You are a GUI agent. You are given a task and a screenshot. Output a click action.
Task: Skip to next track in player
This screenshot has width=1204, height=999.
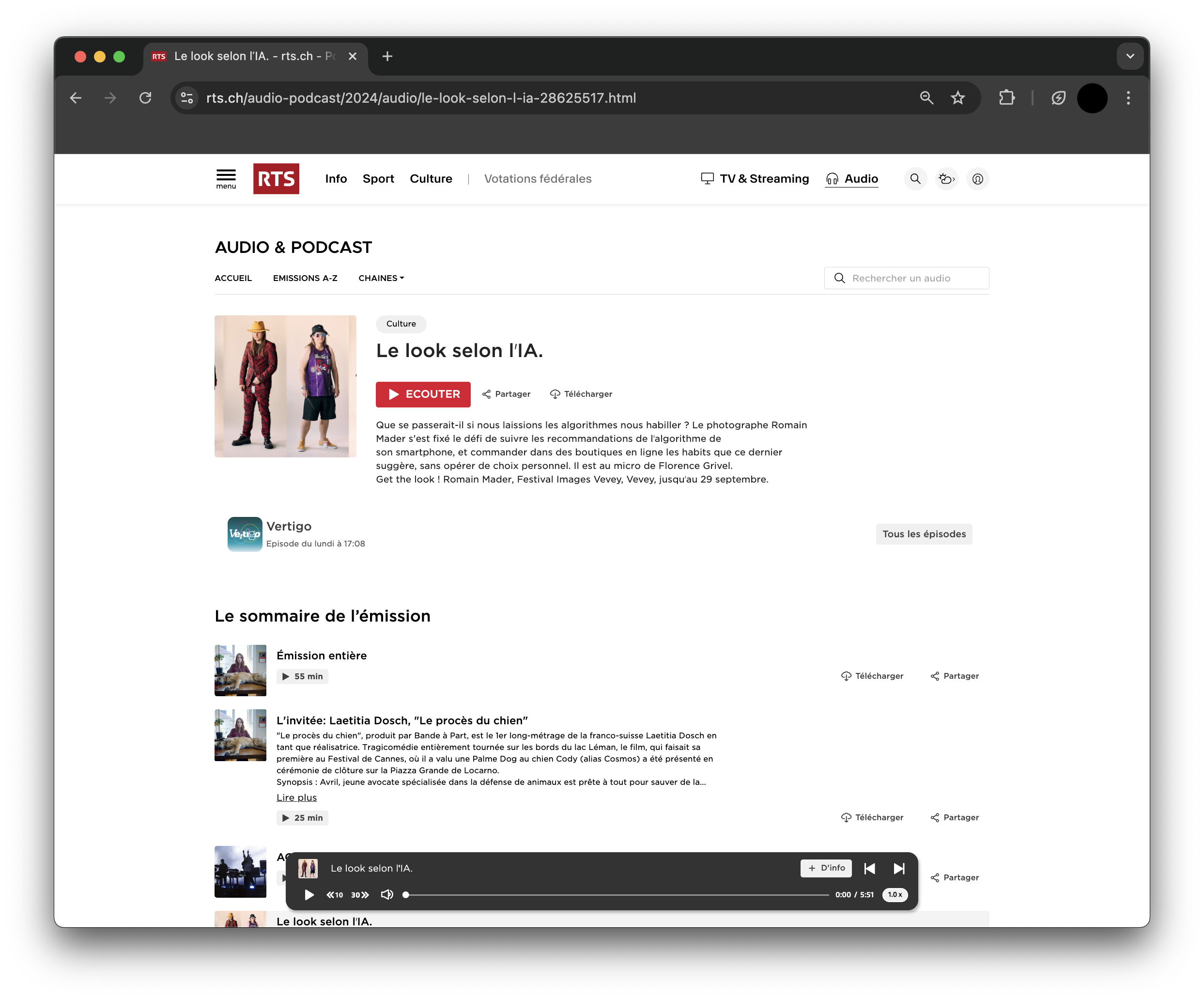tap(899, 868)
